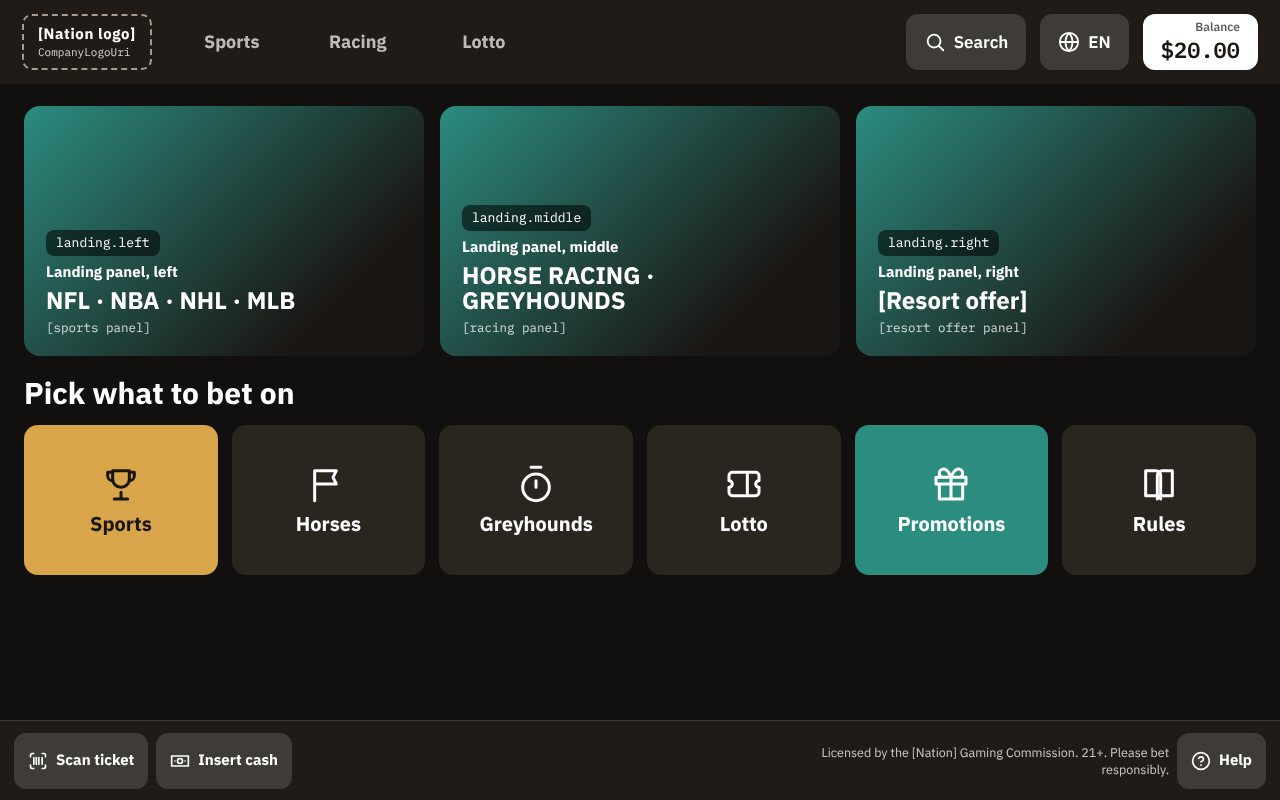This screenshot has width=1280, height=800.
Task: Click the question mark help icon
Action: 1201,761
